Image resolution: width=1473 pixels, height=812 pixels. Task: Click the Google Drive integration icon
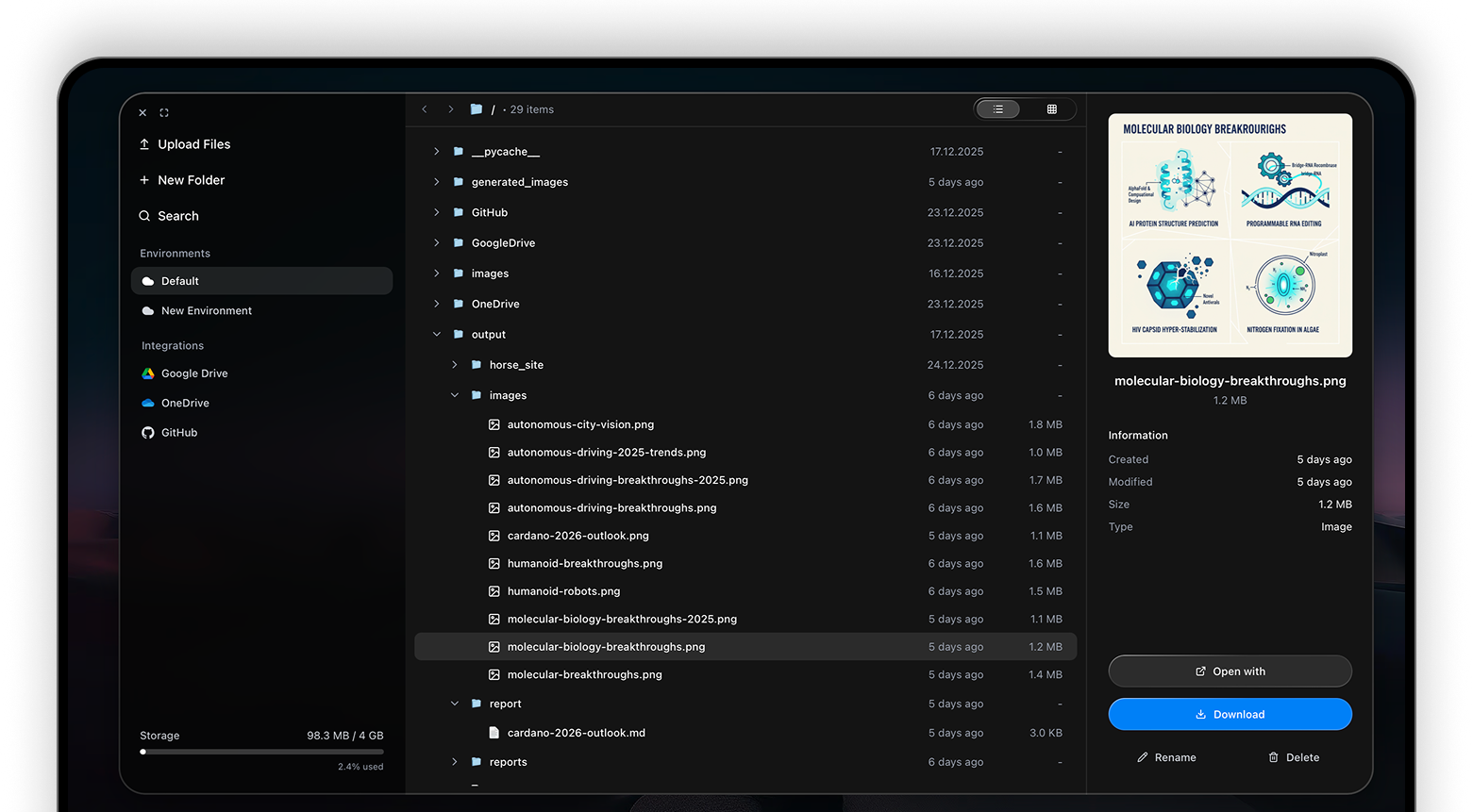tap(148, 373)
